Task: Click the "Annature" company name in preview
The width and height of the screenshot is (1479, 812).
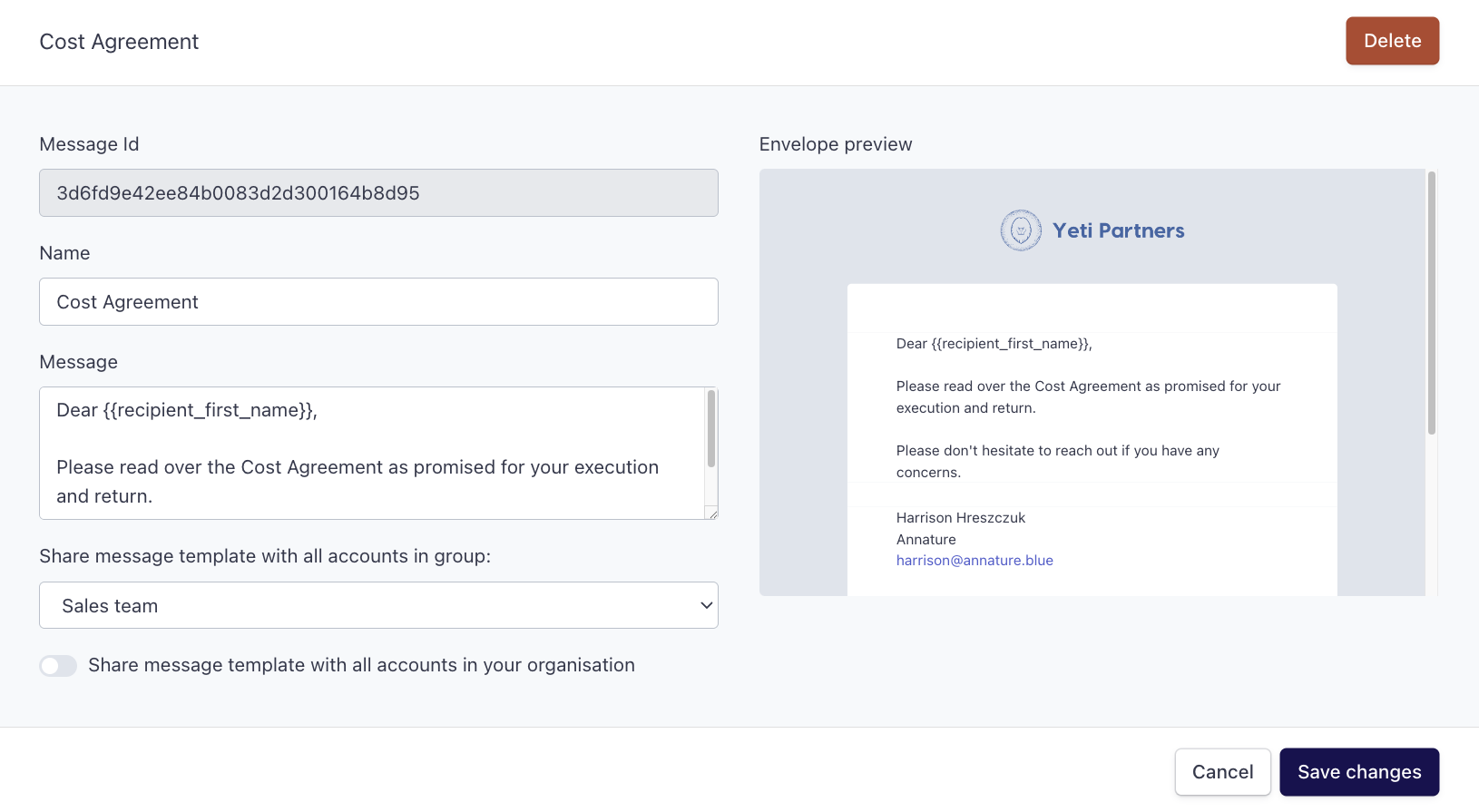Action: [x=926, y=540]
